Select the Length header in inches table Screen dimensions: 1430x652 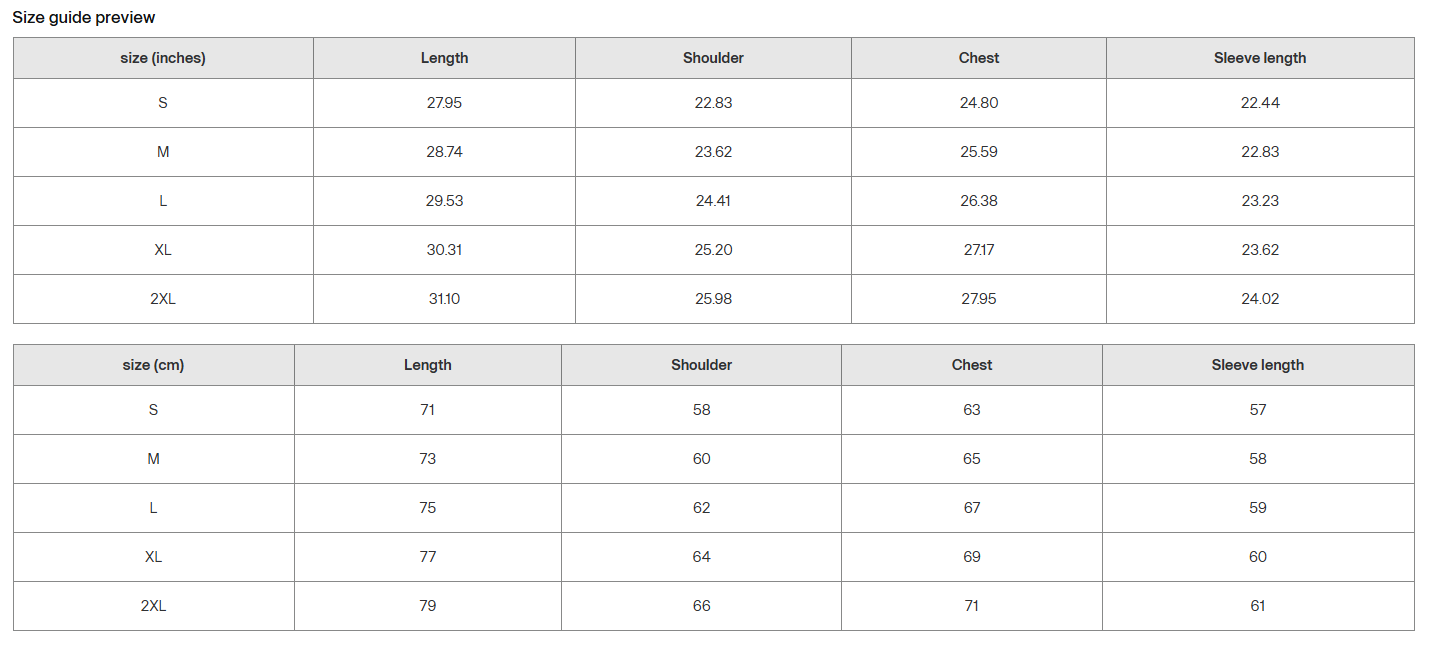(444, 58)
